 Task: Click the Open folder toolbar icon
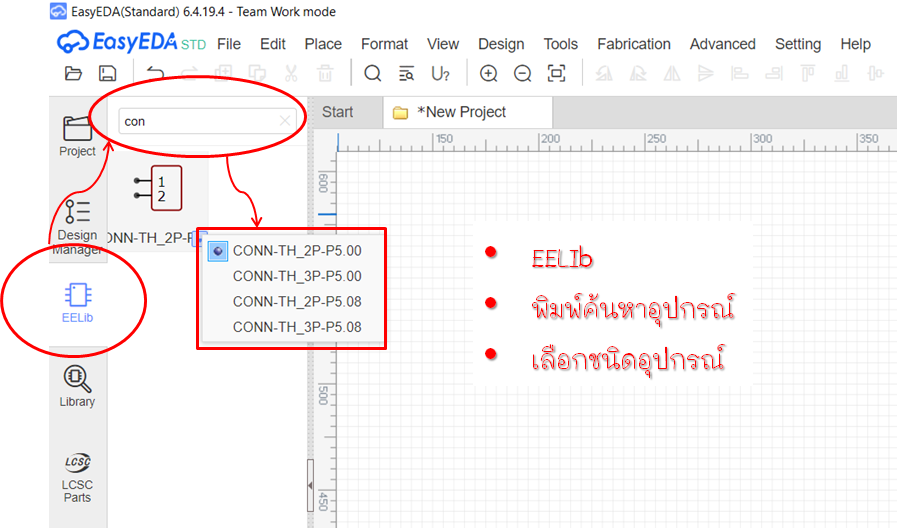click(x=73, y=73)
